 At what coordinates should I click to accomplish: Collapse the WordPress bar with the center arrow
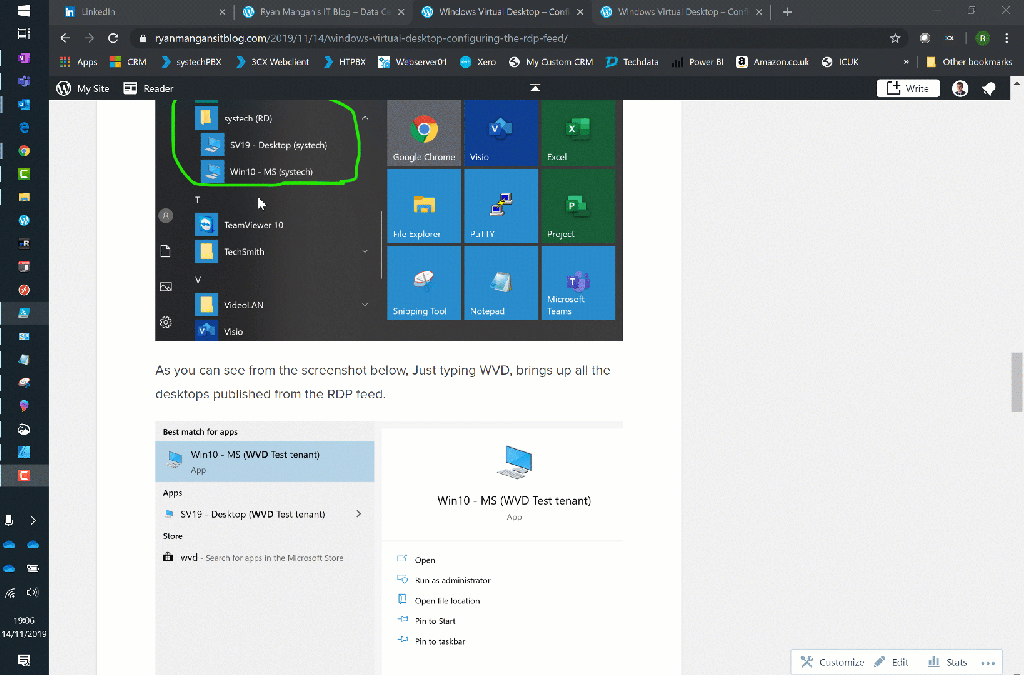click(535, 88)
